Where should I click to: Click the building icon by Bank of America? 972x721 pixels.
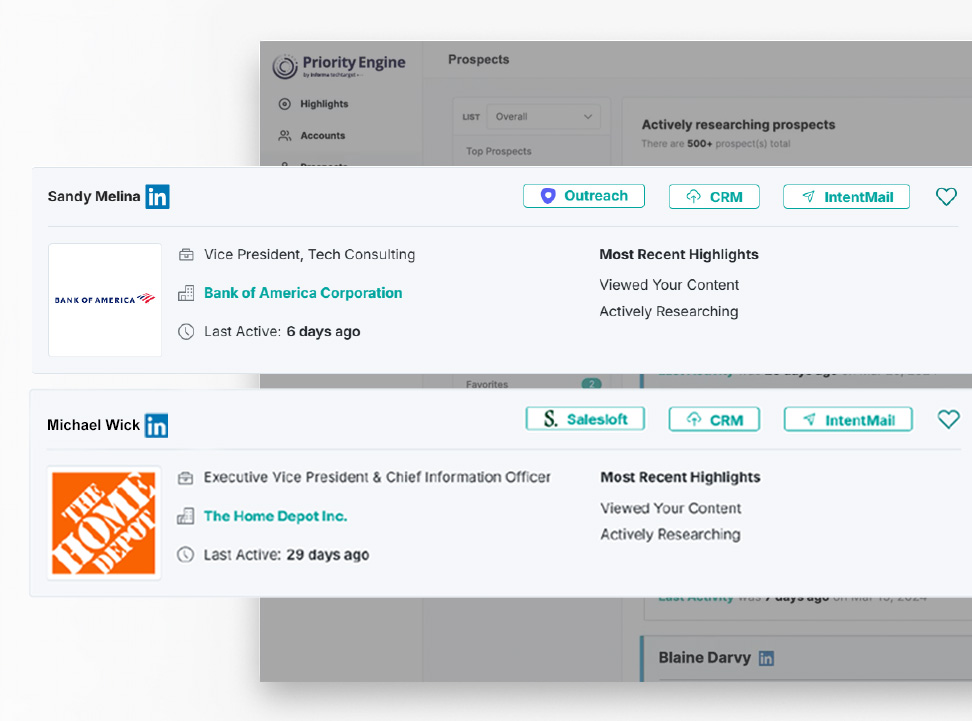pos(186,293)
